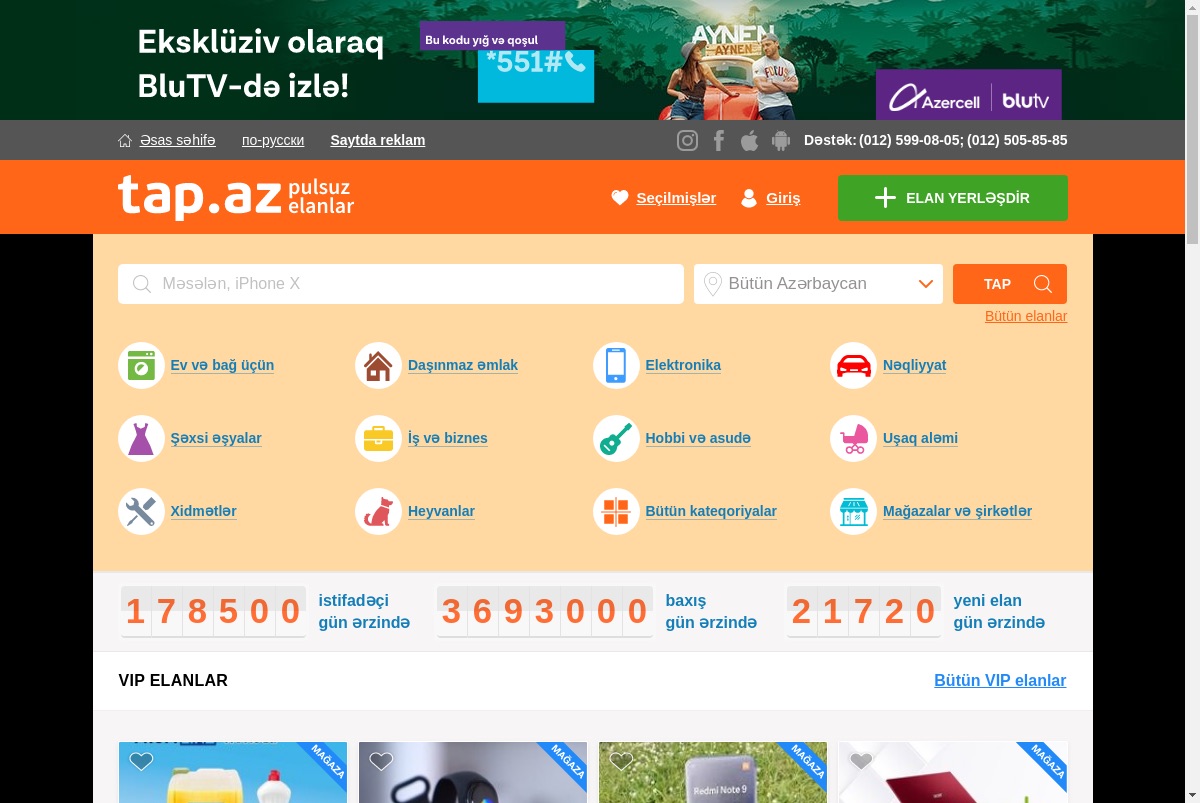Click the Daşınmaz əmlak house icon
This screenshot has height=803, width=1200.
378,365
